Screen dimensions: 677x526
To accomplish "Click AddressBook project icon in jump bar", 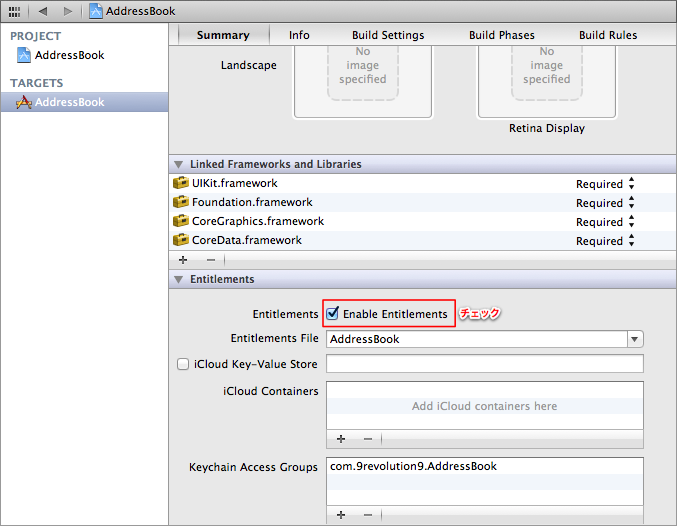I will click(x=95, y=11).
